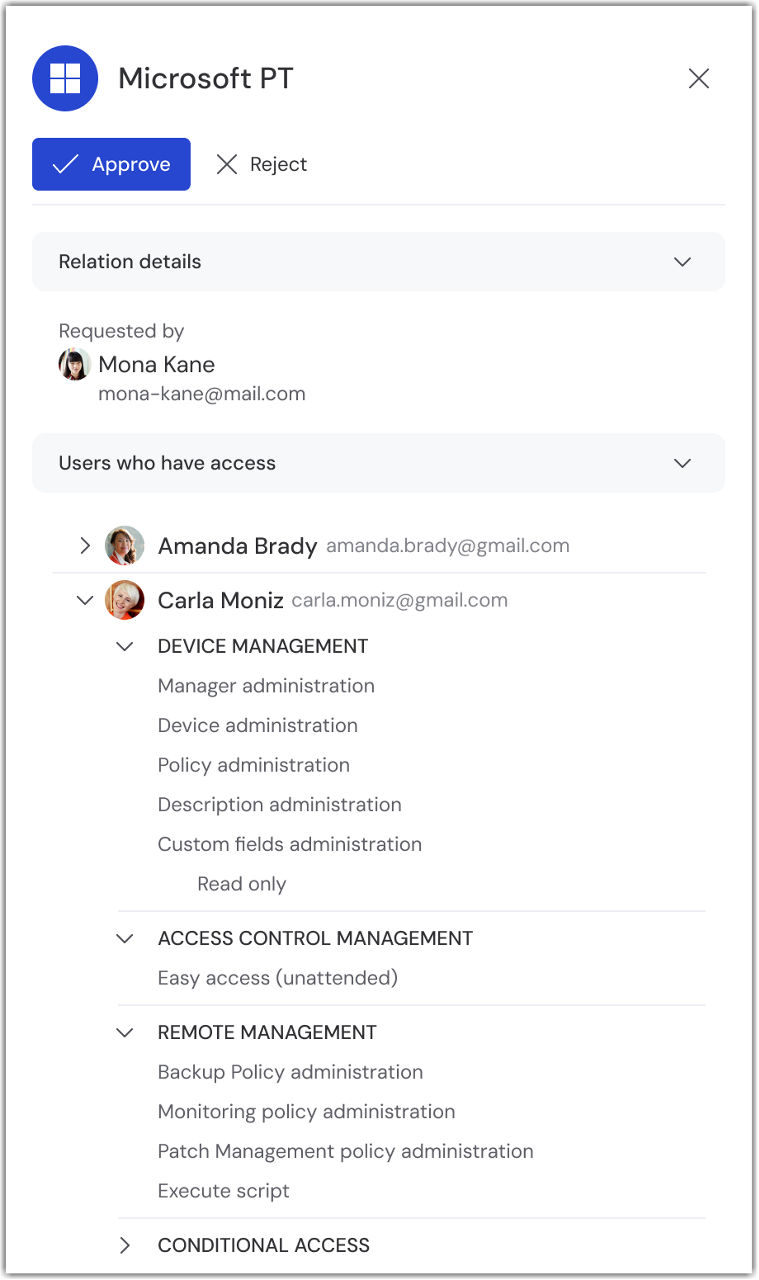Expand the Conditional Access group
The width and height of the screenshot is (759, 1280).
[125, 1245]
